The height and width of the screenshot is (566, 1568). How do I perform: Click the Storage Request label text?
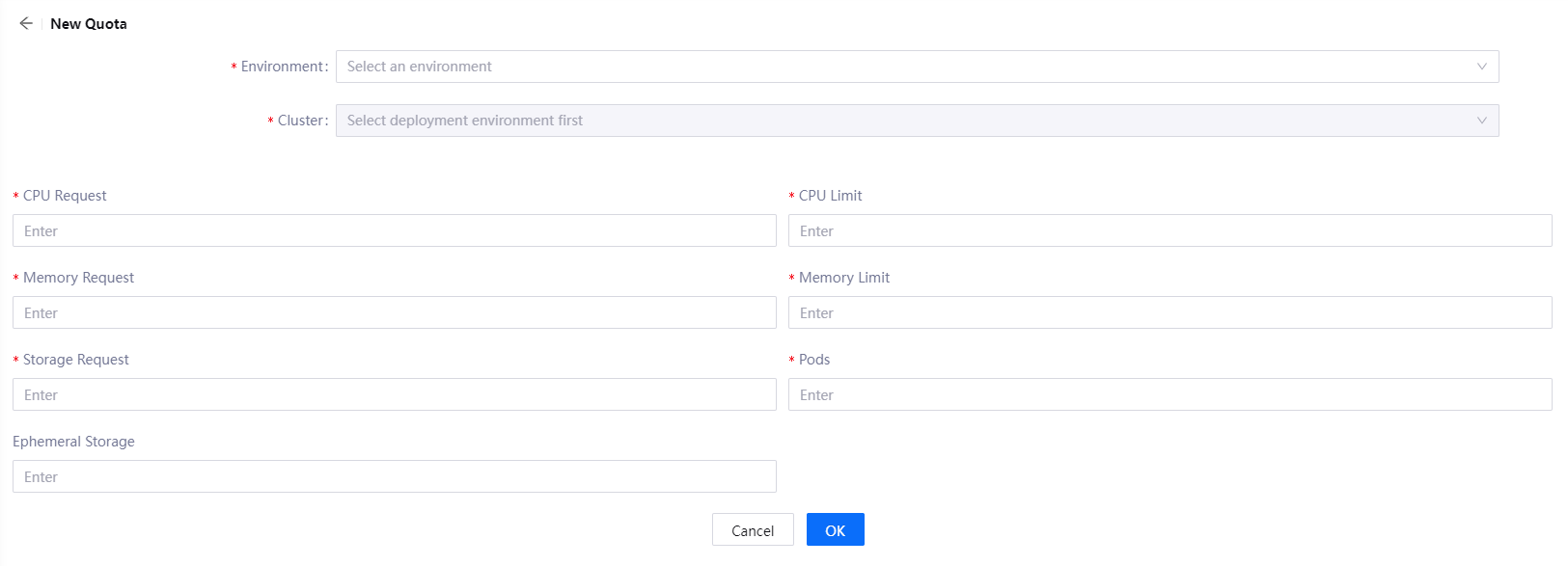[x=75, y=360]
